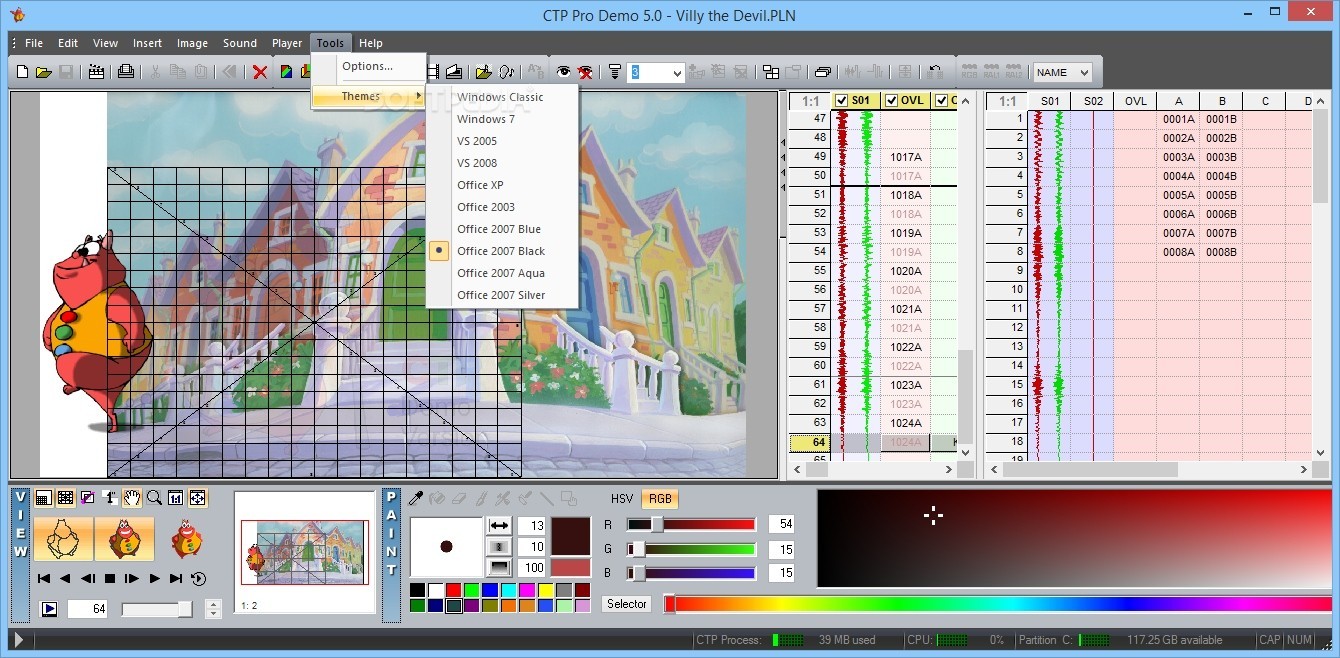This screenshot has height=658, width=1340.
Task: Click the cascaded windows toolbar icon
Action: [x=822, y=72]
